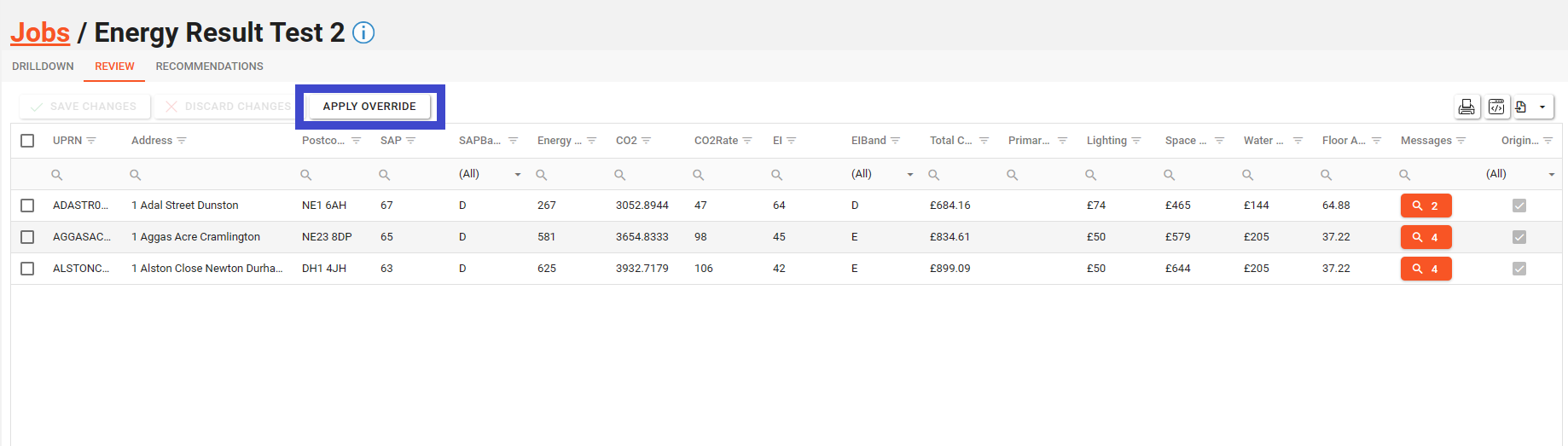Click the info icon beside the job title
This screenshot has height=446, width=1568.
pos(363,33)
